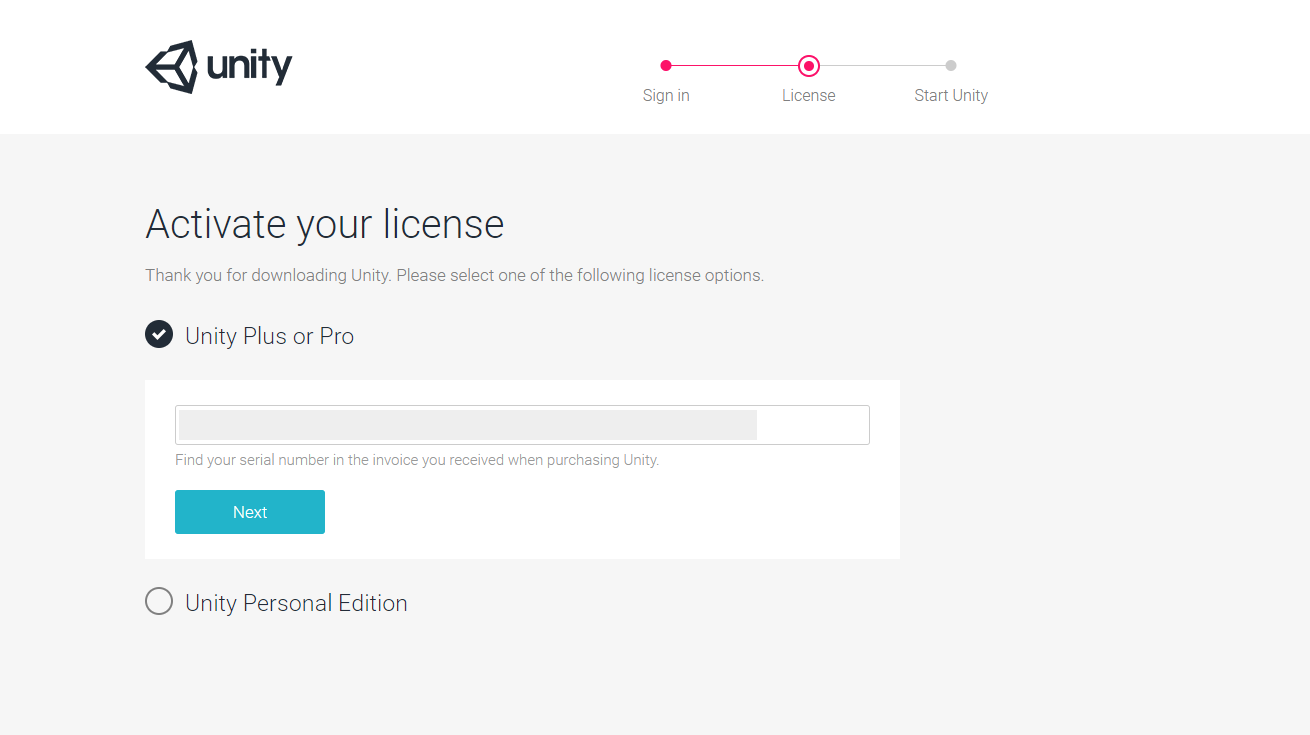Click the Thank you for downloading Unity text
The width and height of the screenshot is (1310, 735).
pyautogui.click(x=454, y=275)
